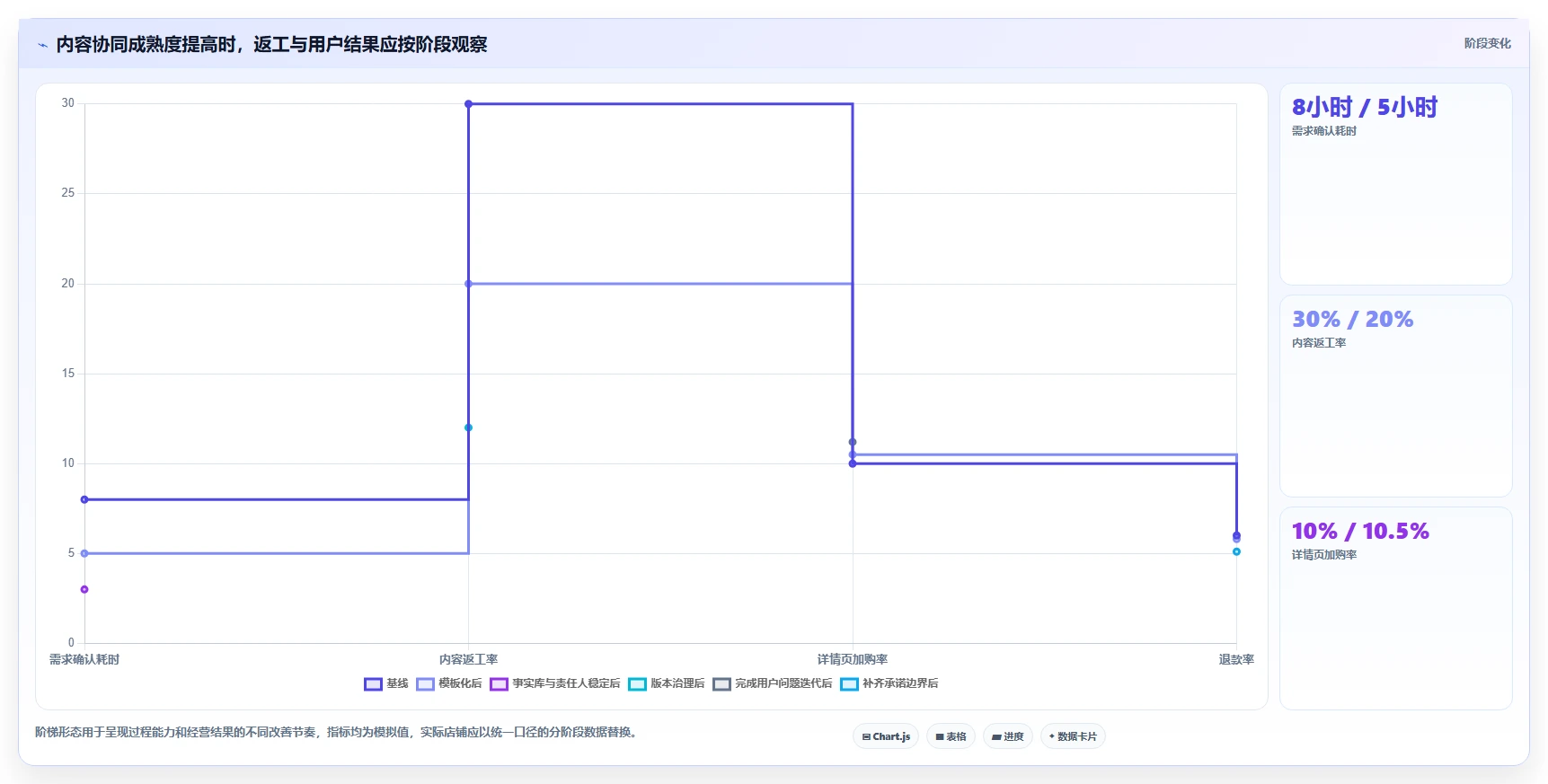This screenshot has height=784, width=1548.
Task: Click the 内容返工率 x-axis label
Action: click(x=468, y=659)
